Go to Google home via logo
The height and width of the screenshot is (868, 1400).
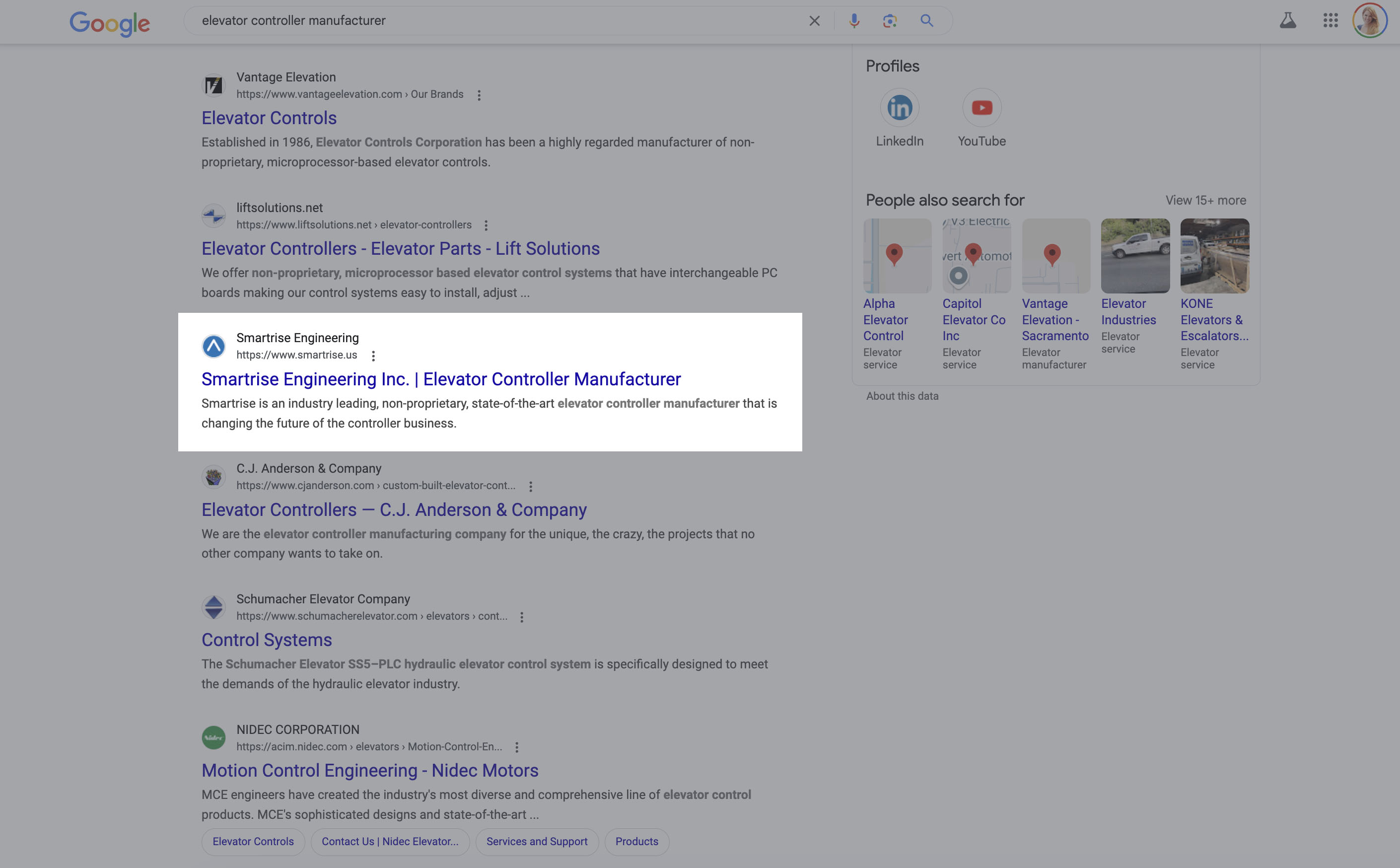click(110, 23)
